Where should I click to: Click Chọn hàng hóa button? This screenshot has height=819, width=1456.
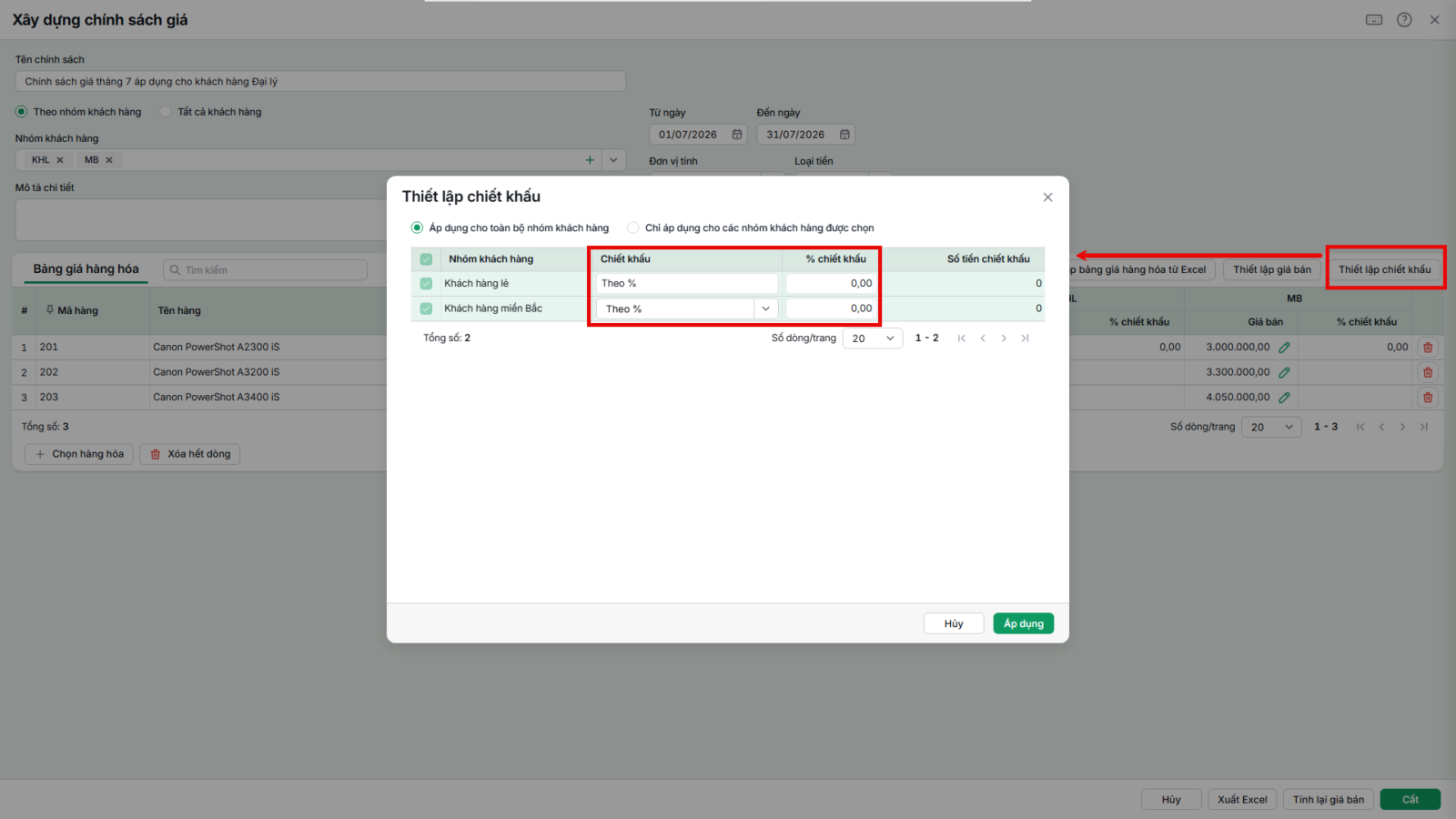click(x=79, y=454)
